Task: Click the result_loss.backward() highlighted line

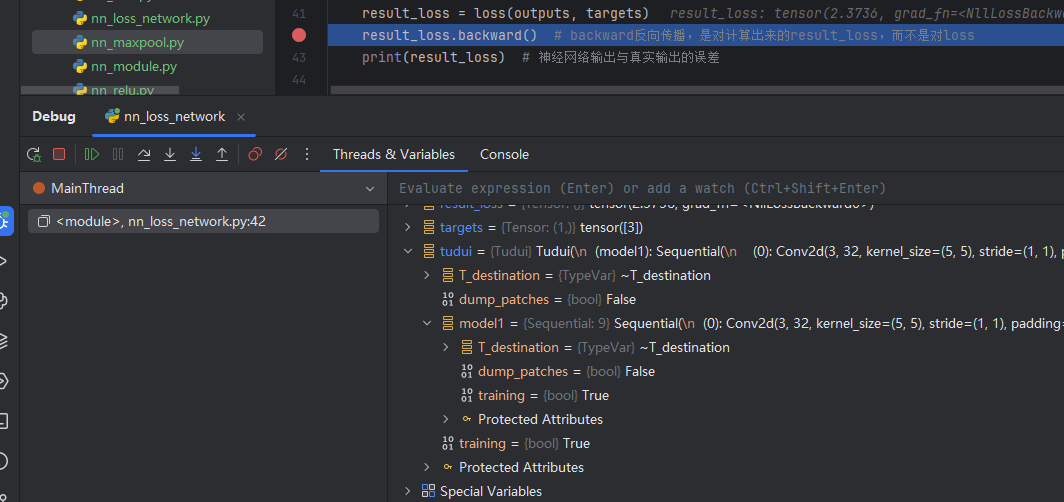Action: 696,35
